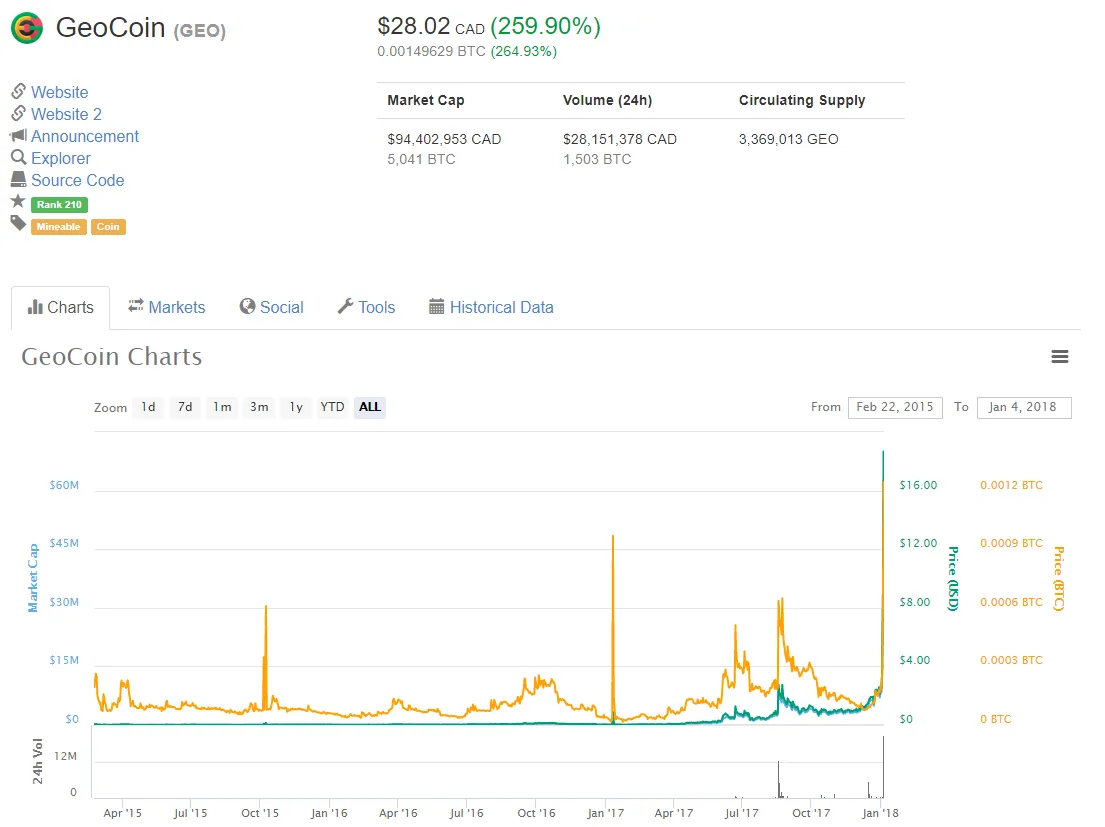
Task: Click the 5,041 BTC market cap value
Action: (x=421, y=159)
